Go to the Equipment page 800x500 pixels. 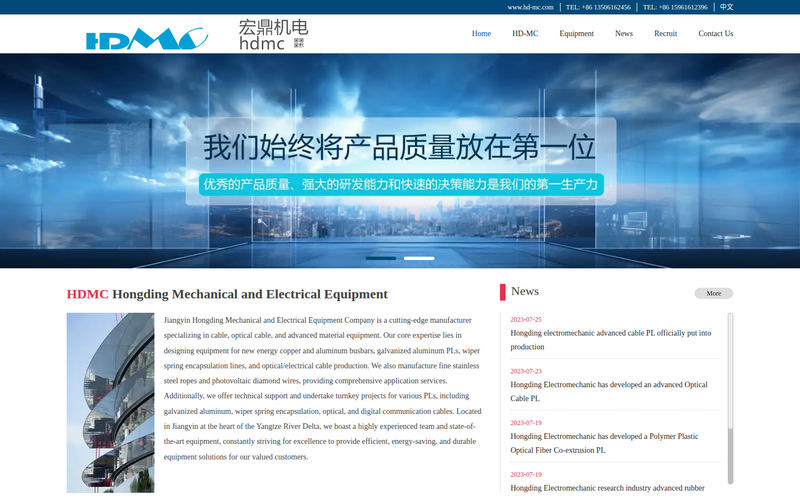[x=577, y=34]
